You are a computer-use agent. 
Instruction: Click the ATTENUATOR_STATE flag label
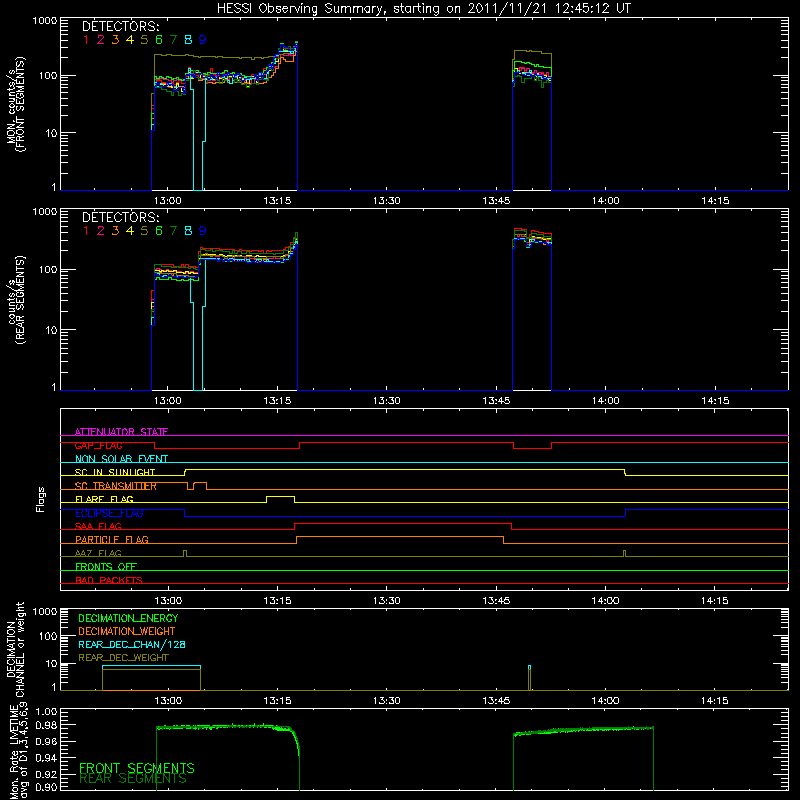click(x=121, y=432)
